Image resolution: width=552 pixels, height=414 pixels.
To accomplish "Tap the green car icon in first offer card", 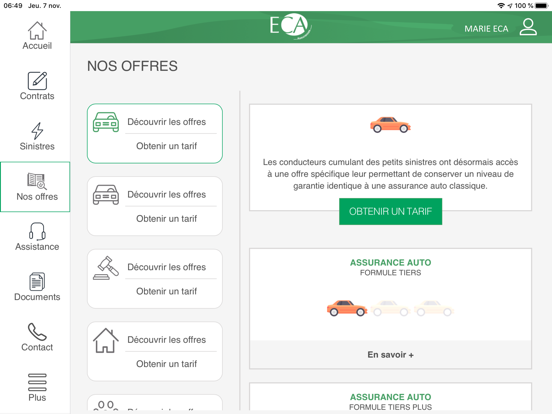I will coord(106,122).
